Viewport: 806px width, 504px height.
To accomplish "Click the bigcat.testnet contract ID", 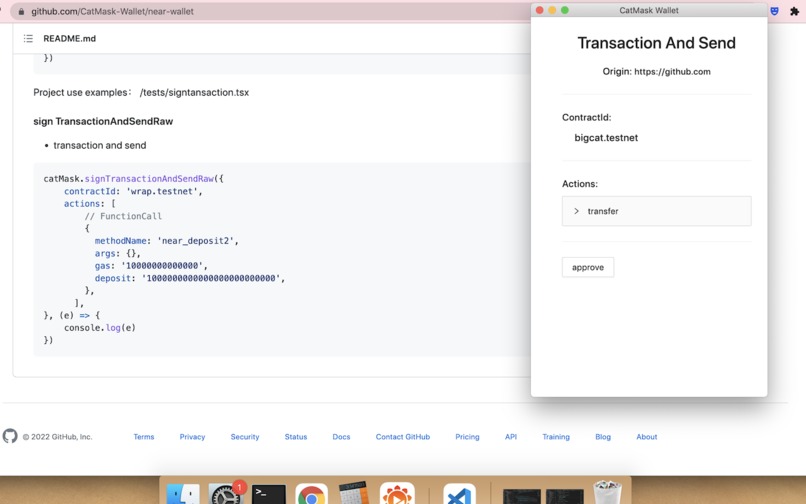I will 606,138.
